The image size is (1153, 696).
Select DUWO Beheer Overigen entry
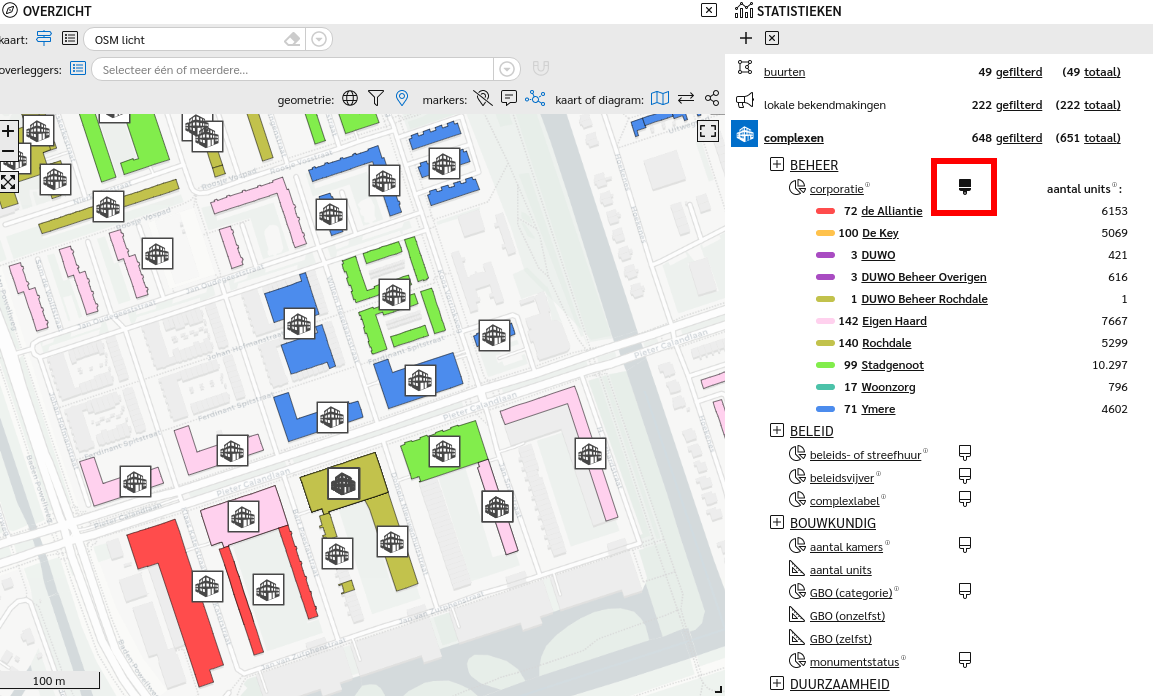(924, 277)
